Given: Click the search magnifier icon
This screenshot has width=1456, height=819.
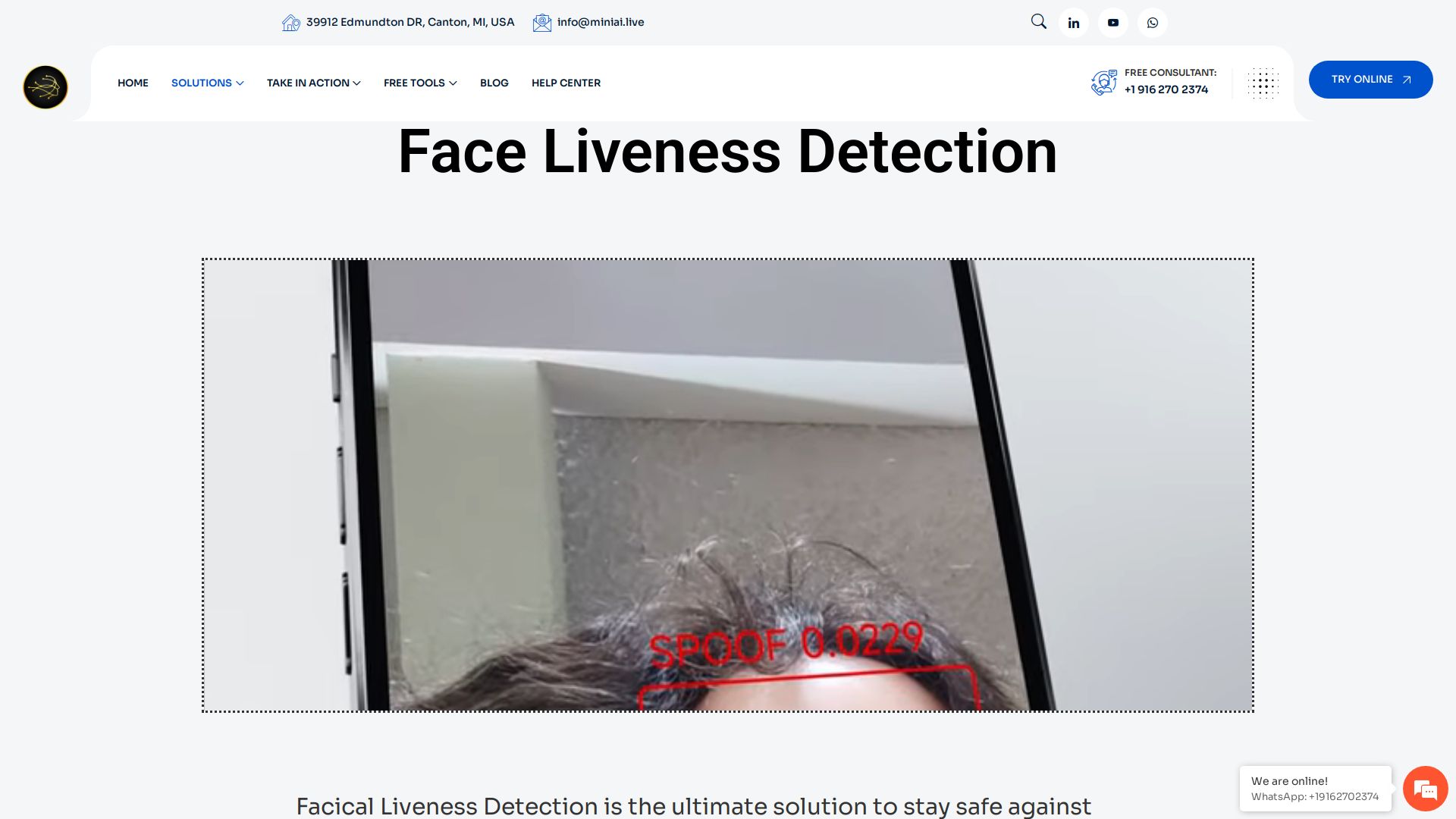Looking at the screenshot, I should [x=1038, y=22].
